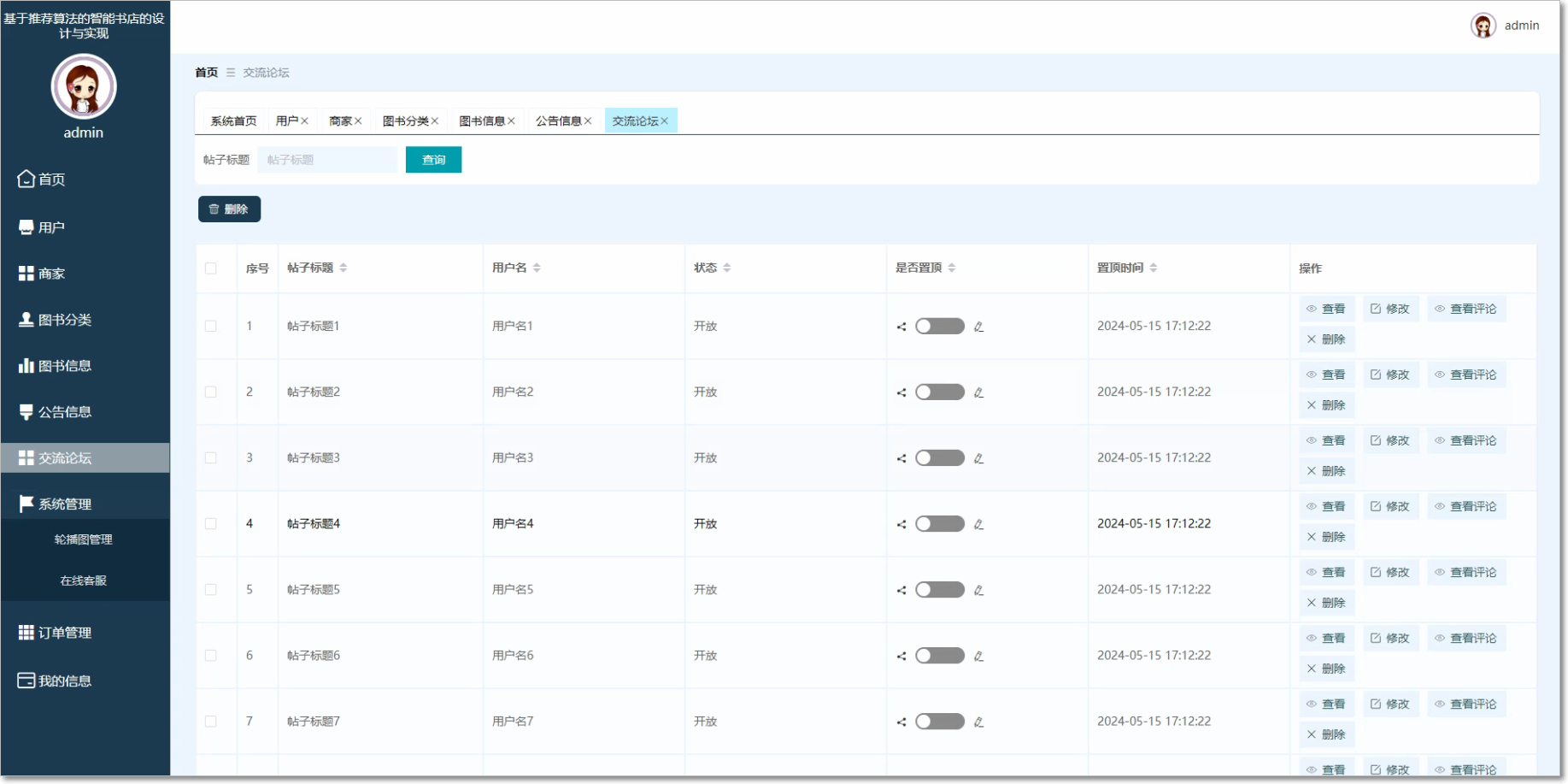Screen dimensions: 1568x784
Task: Focus the 帖子标题 search input field
Action: point(327,160)
